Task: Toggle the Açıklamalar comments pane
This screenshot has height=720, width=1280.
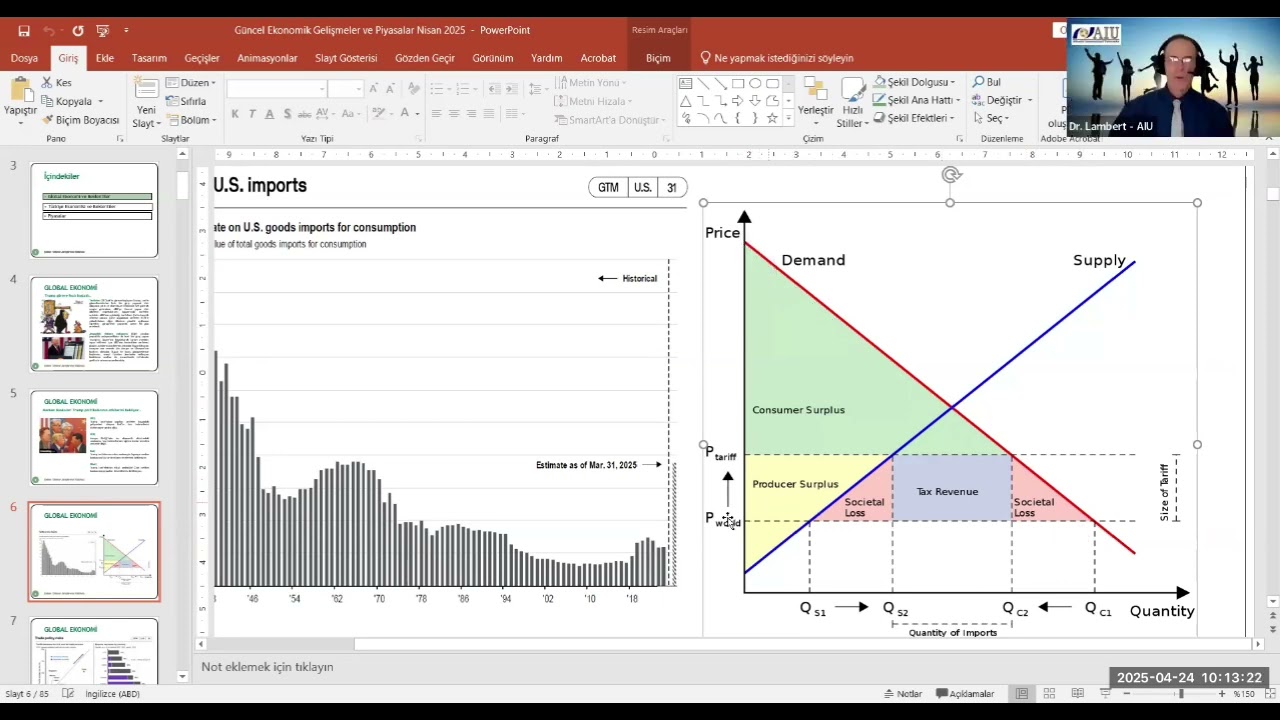Action: click(965, 694)
